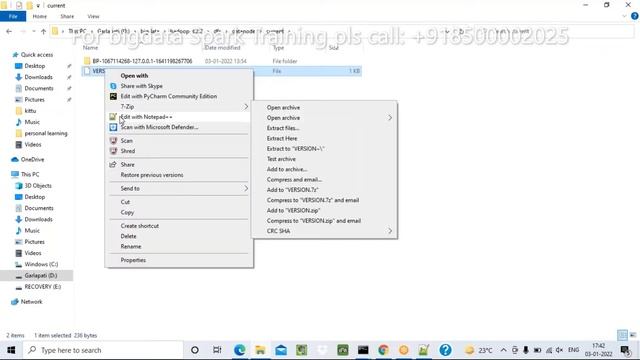
Task: Choose Add to "VERSION.zip"
Action: [324, 211]
